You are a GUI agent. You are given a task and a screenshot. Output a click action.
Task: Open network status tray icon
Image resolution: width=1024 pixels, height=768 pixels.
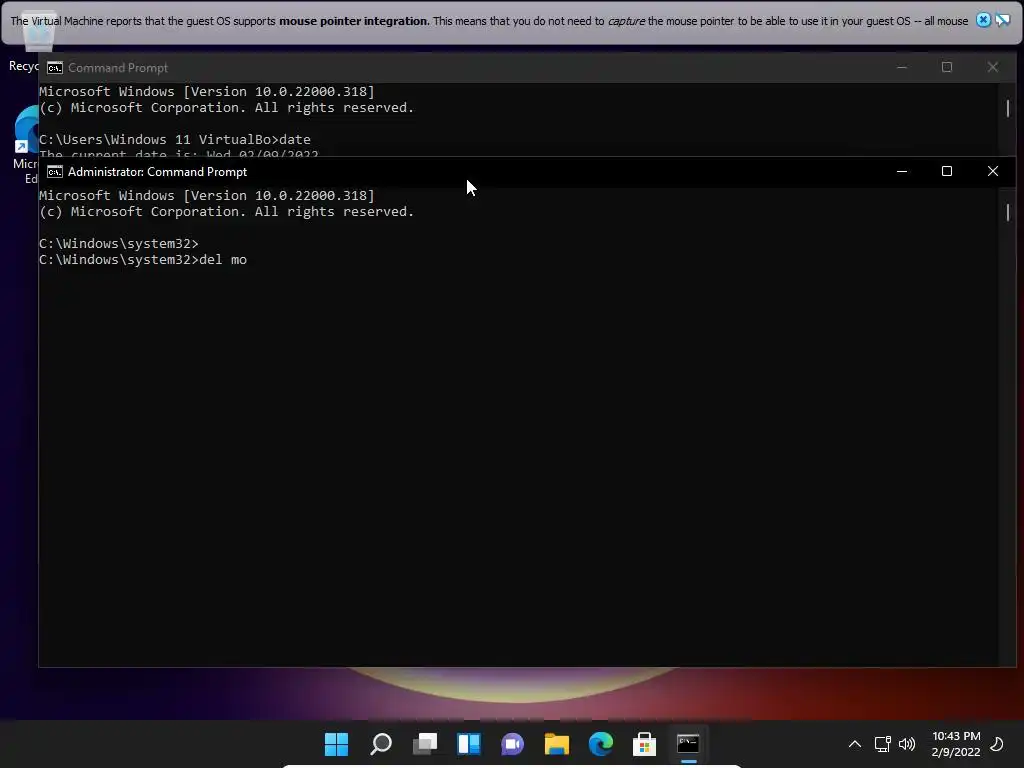882,744
